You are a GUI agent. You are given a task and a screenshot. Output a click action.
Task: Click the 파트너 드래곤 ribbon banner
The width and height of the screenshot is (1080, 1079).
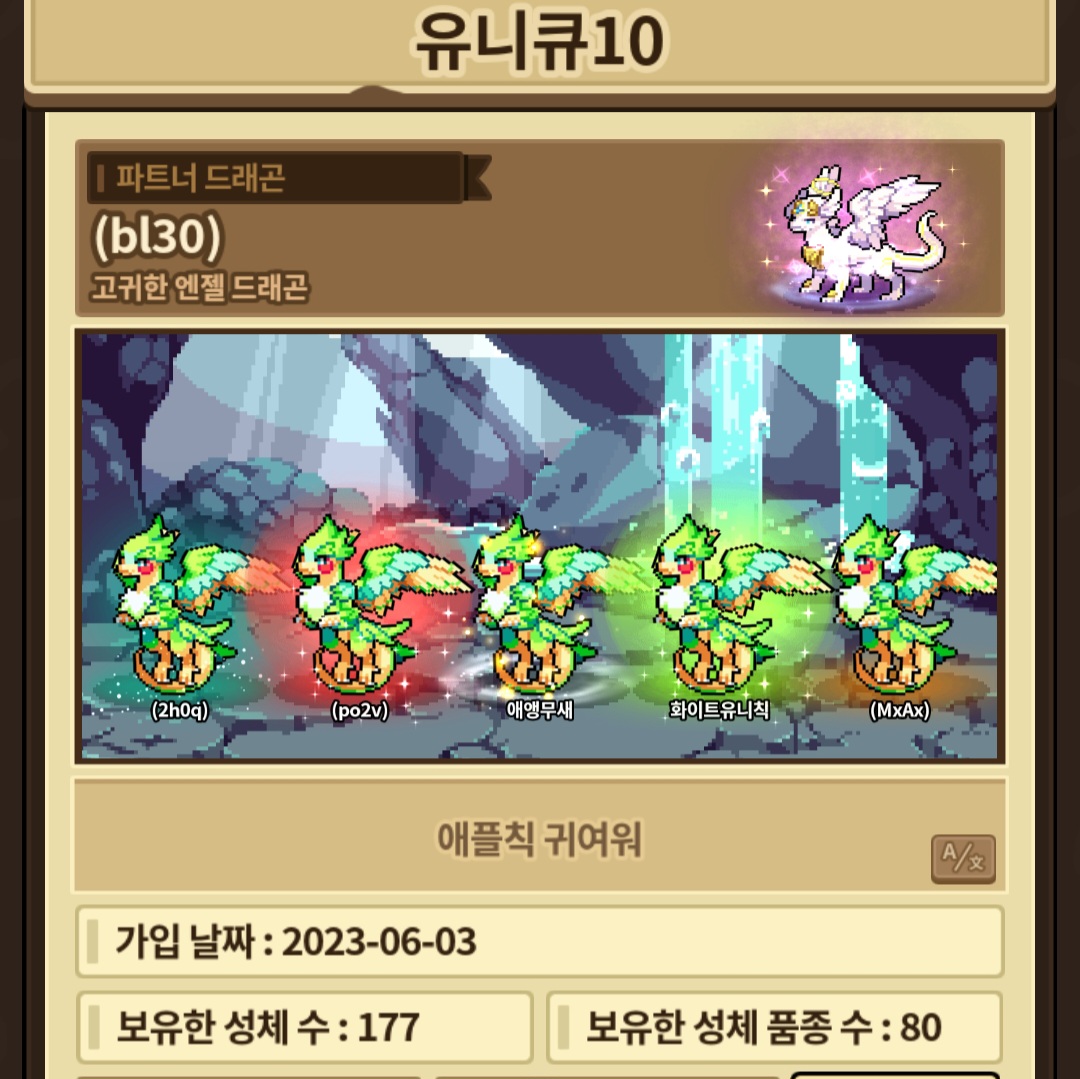tap(289, 178)
